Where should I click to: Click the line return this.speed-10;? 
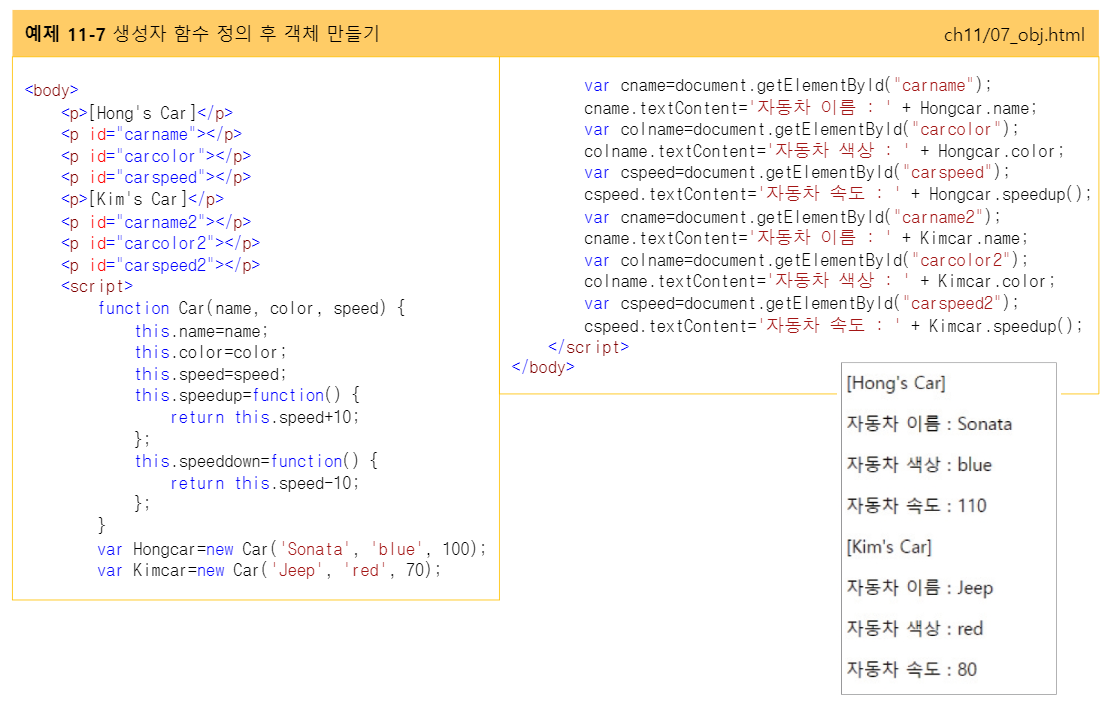point(265,483)
